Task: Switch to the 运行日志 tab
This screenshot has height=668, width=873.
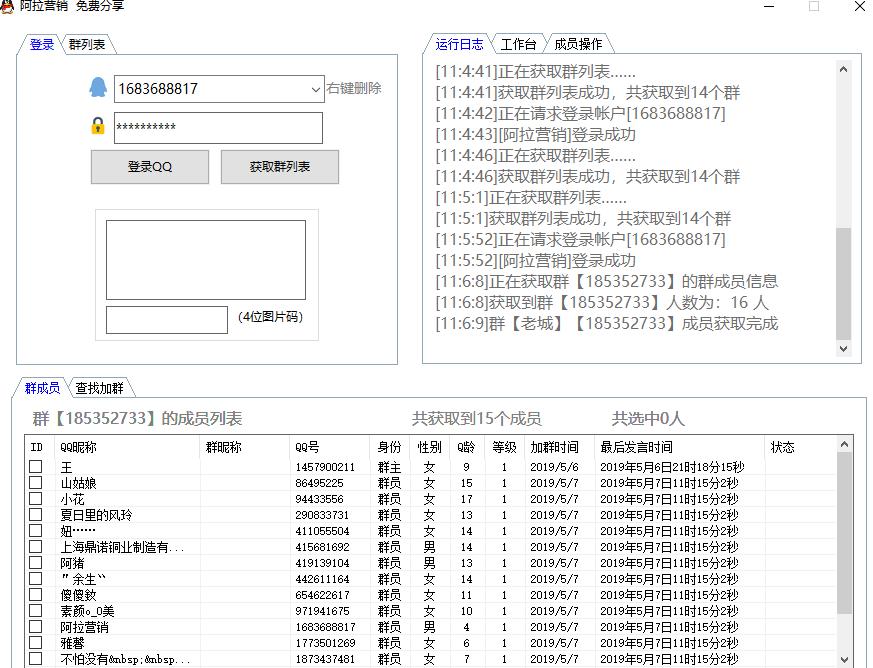Action: 459,45
